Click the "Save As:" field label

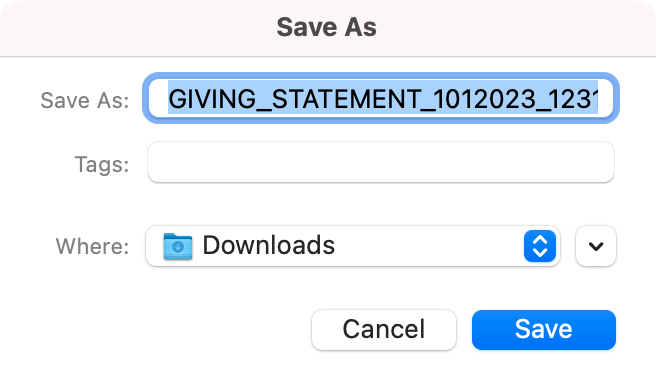pyautogui.click(x=85, y=101)
